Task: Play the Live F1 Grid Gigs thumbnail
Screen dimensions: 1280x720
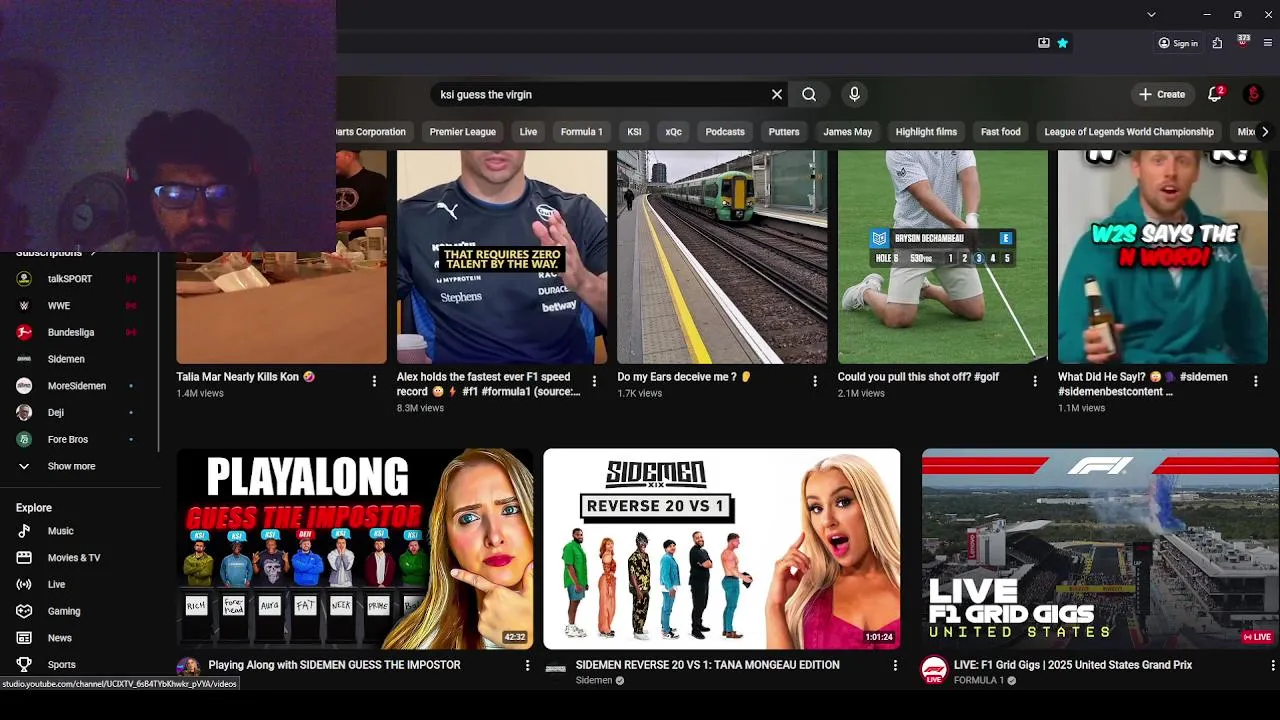Action: click(x=1100, y=549)
